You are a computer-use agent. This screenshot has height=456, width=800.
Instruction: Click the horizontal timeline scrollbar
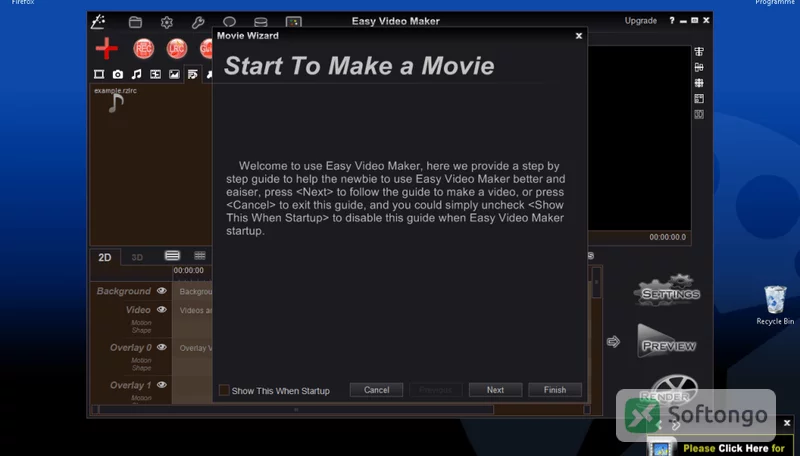point(296,409)
